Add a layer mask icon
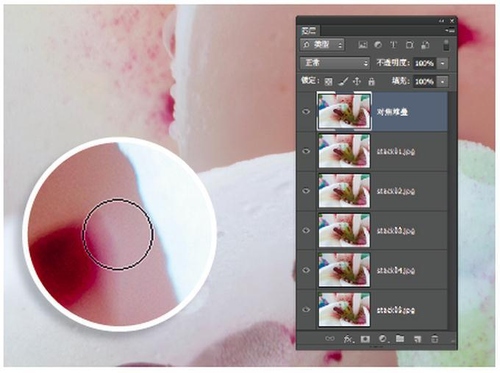 (365, 339)
